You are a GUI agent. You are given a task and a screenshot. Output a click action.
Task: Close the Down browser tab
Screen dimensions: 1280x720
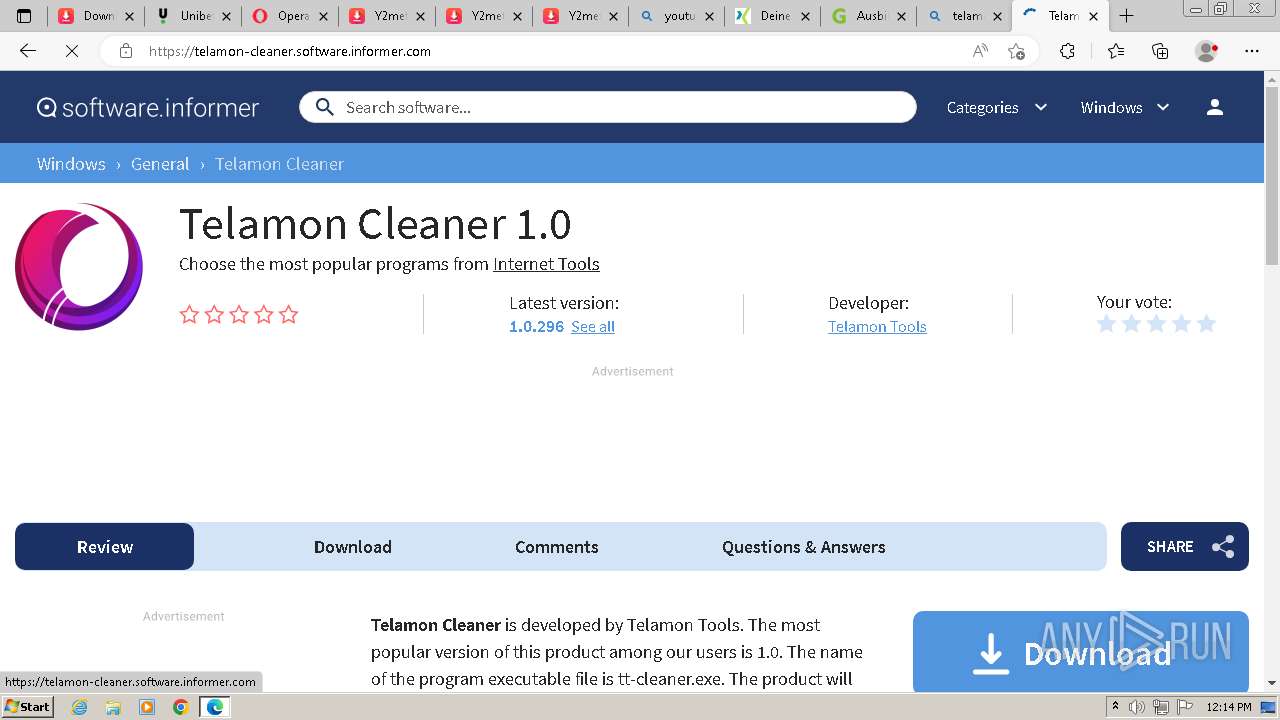[129, 16]
